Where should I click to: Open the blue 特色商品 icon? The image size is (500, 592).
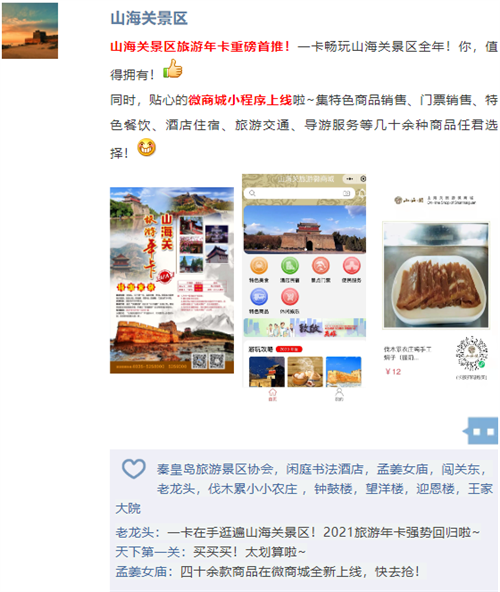pos(259,297)
